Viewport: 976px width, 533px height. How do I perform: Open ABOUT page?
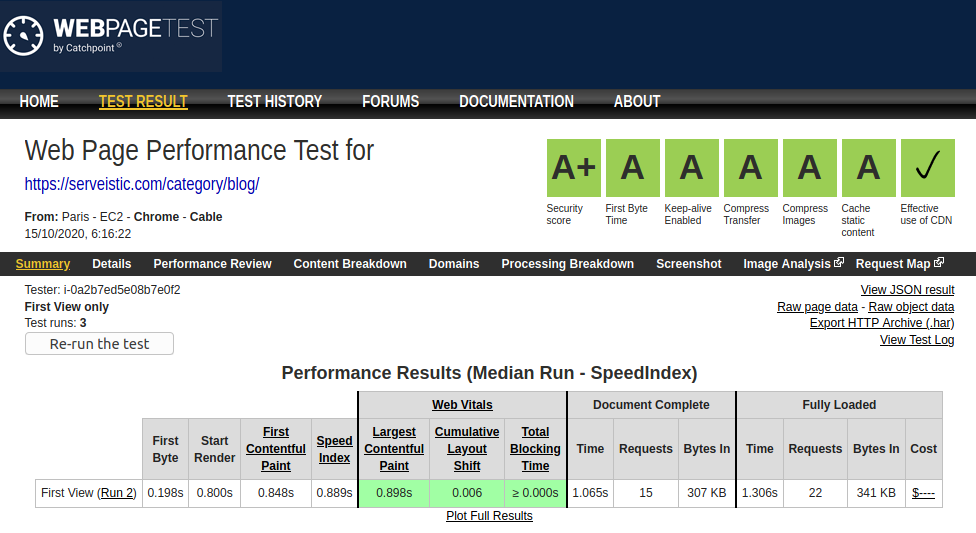(x=637, y=101)
